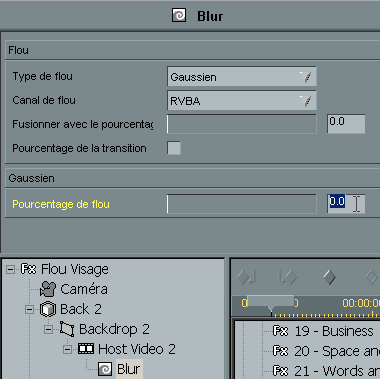The width and height of the screenshot is (380, 379).
Task: Click the add keyframe diamond button
Action: tap(329, 277)
